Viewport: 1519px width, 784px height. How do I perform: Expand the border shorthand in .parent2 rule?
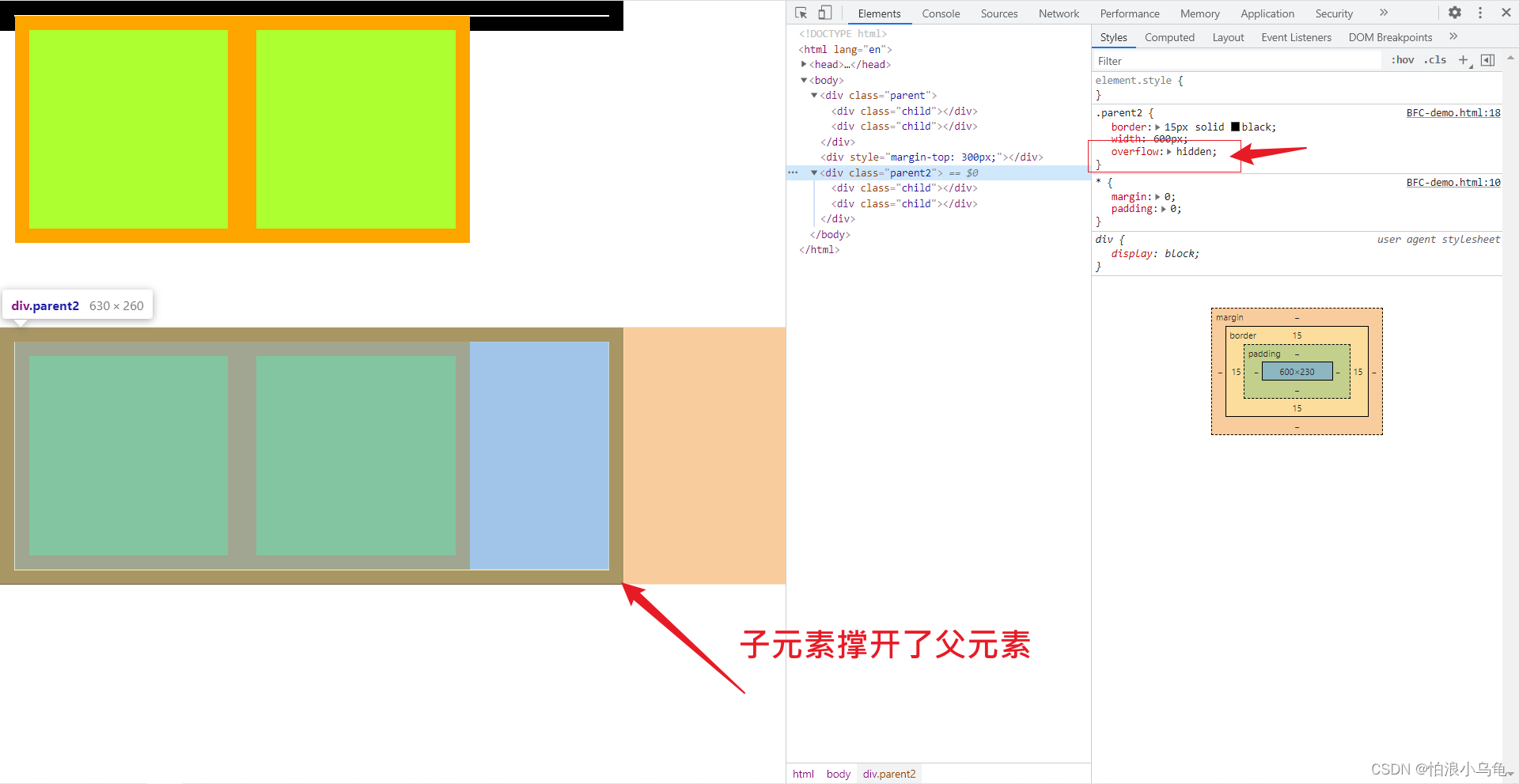click(x=1157, y=127)
